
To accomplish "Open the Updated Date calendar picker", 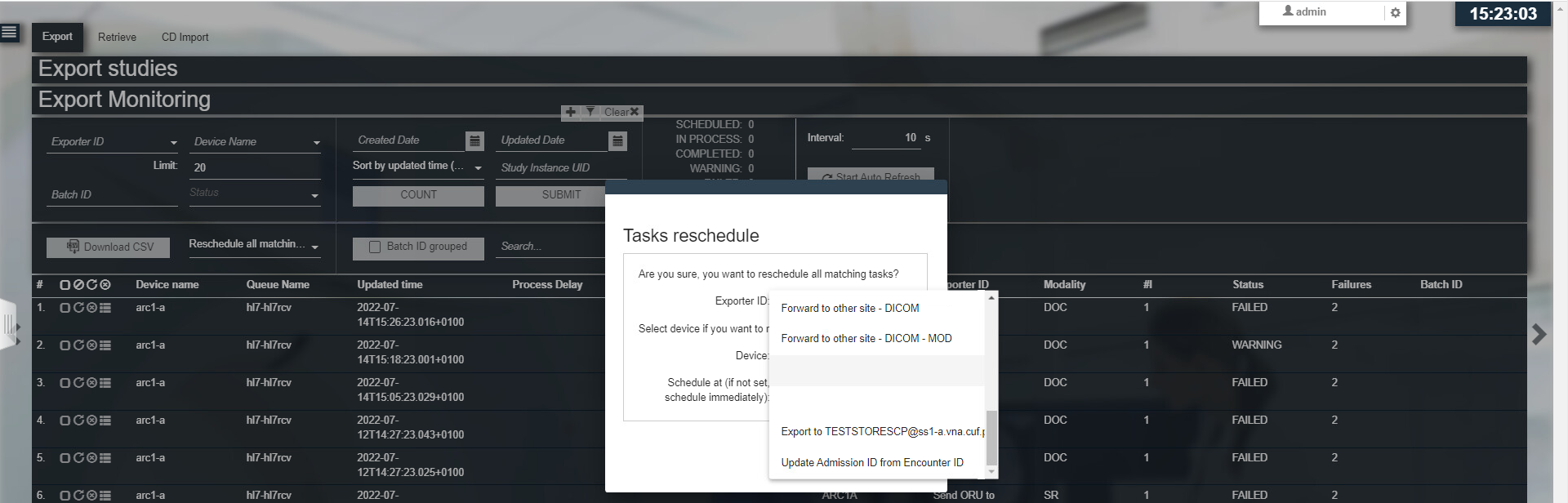I will point(617,140).
